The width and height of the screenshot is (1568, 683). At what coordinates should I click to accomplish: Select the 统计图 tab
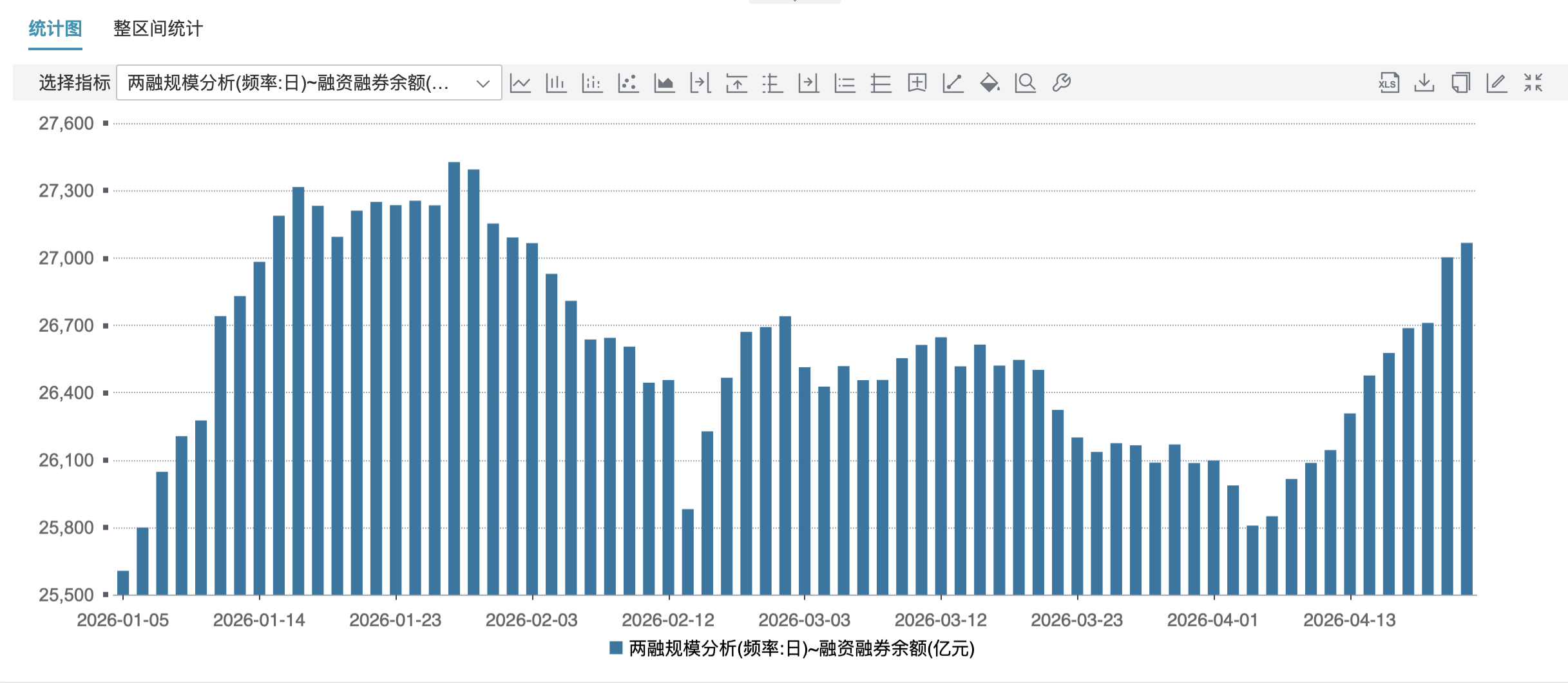(x=55, y=29)
